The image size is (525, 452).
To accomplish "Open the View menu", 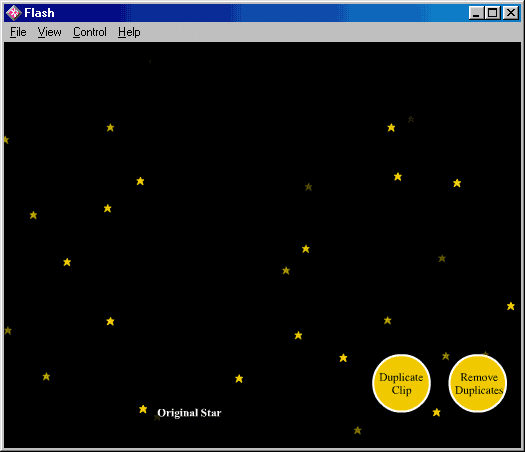I will coord(49,32).
